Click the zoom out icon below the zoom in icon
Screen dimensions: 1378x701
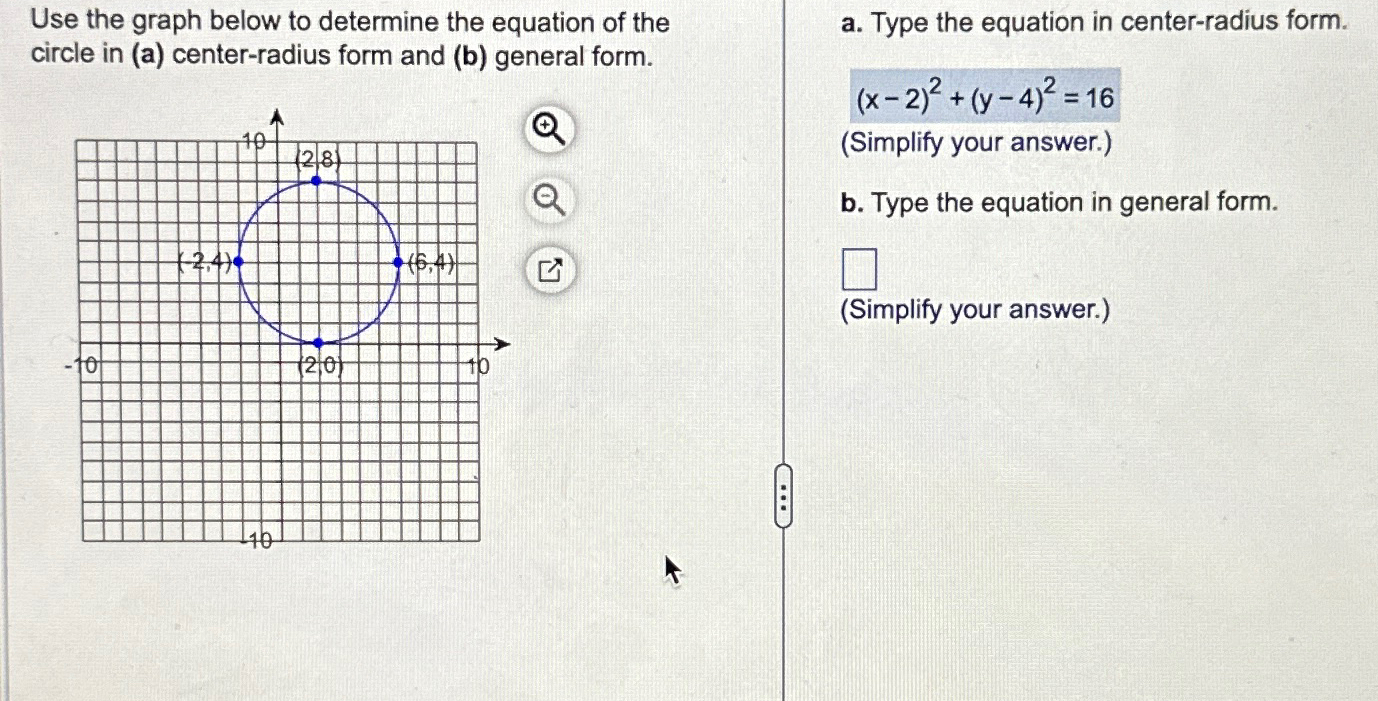(548, 200)
